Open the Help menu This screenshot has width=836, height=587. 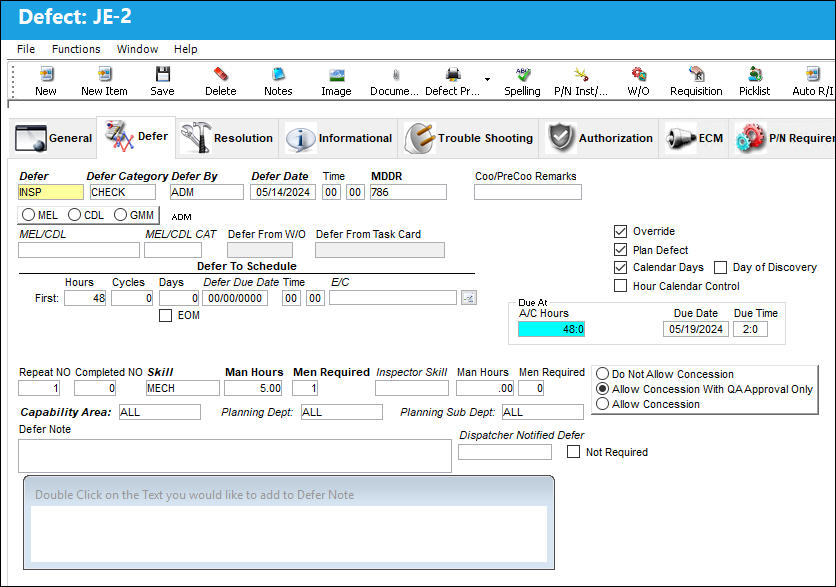coord(186,49)
